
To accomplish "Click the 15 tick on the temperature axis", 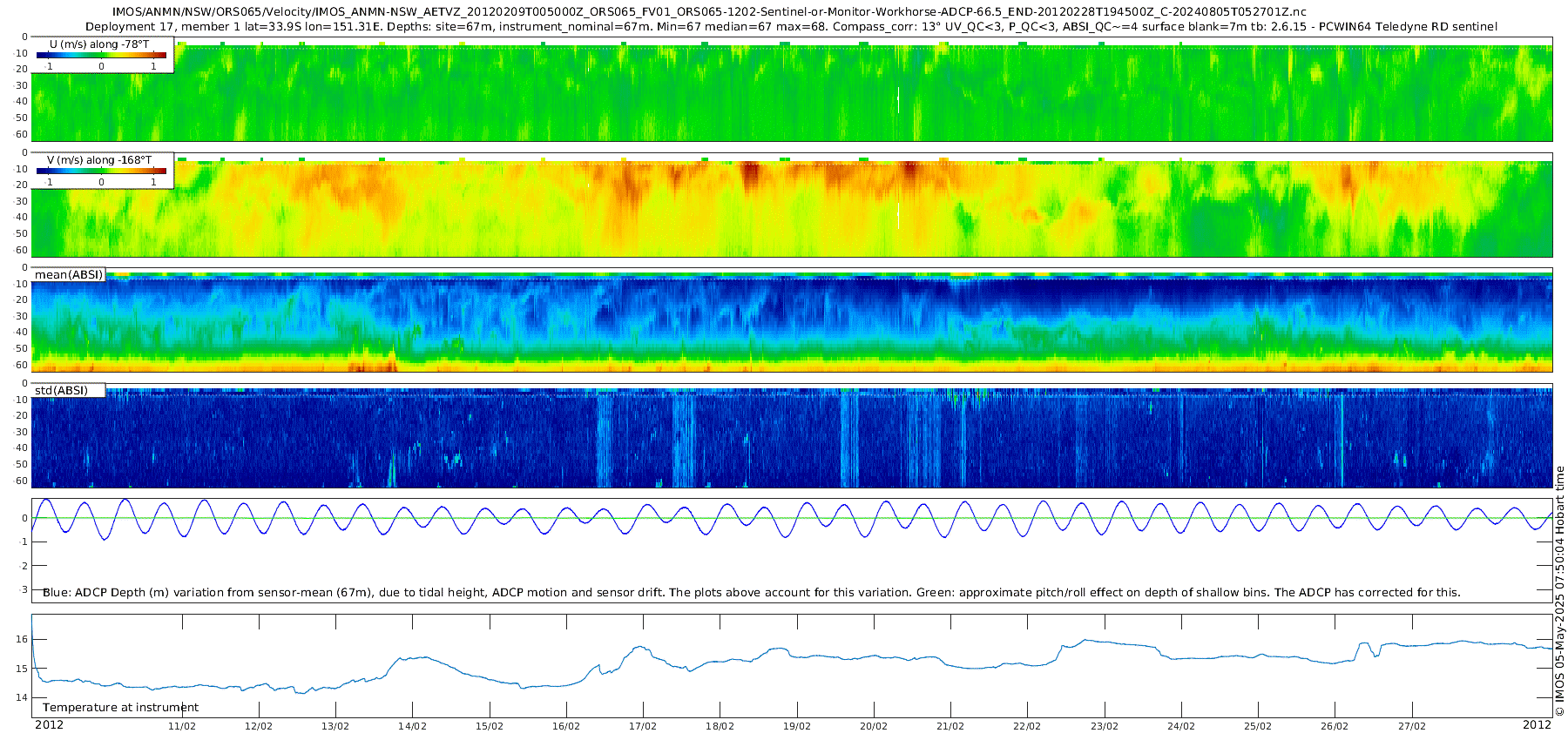I will [22, 669].
